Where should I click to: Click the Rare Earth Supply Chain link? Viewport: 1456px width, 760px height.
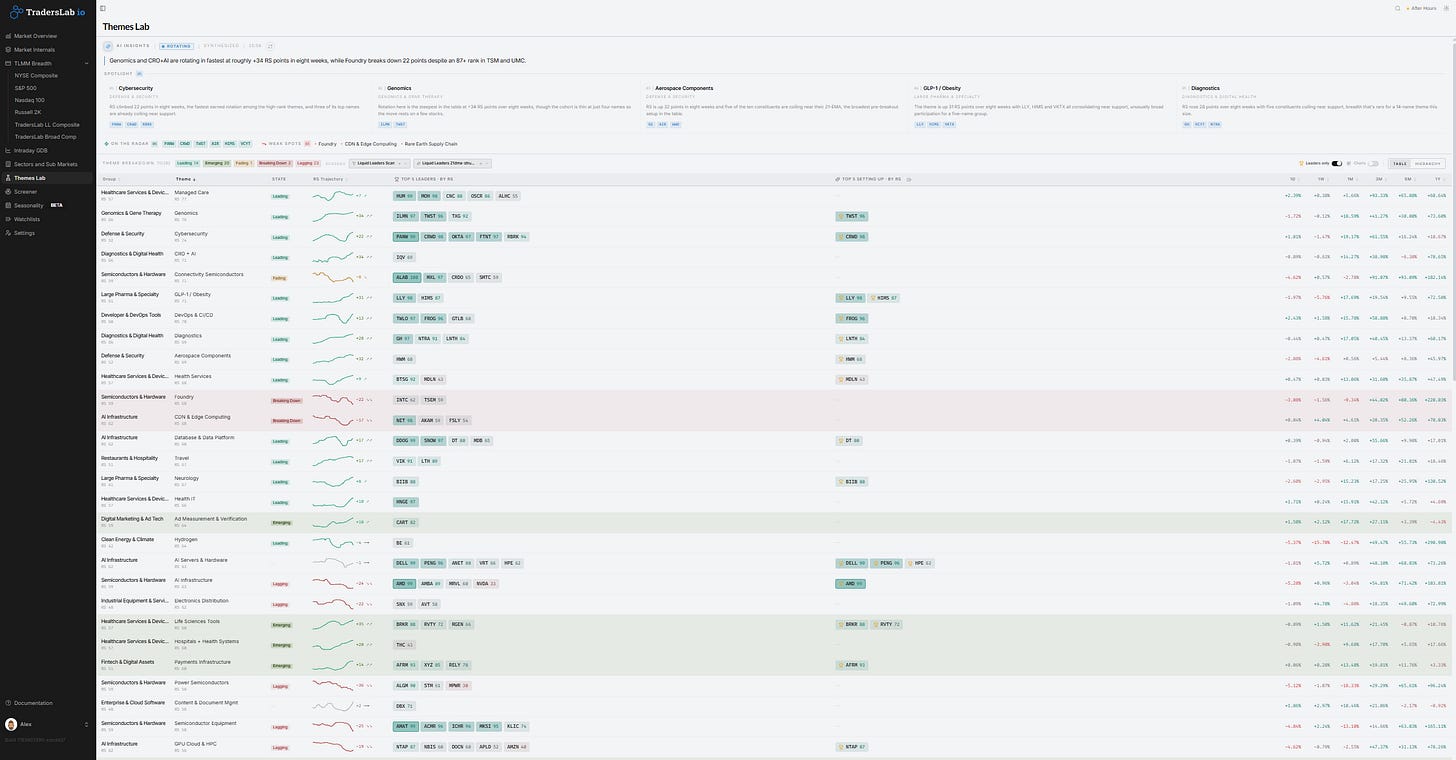coord(431,143)
